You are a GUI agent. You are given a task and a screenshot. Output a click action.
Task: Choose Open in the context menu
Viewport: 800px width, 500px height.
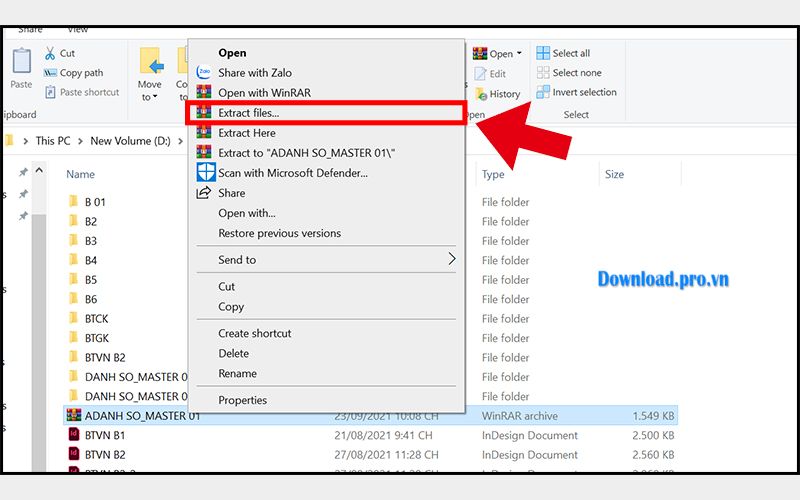click(232, 53)
